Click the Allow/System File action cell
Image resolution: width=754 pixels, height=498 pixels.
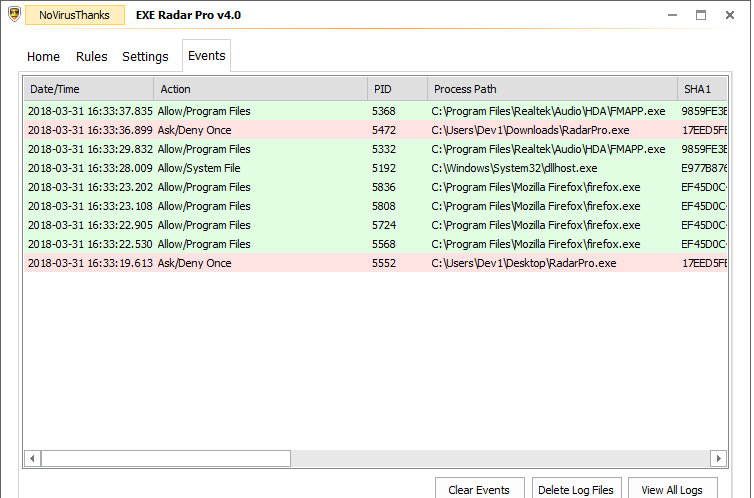199,168
